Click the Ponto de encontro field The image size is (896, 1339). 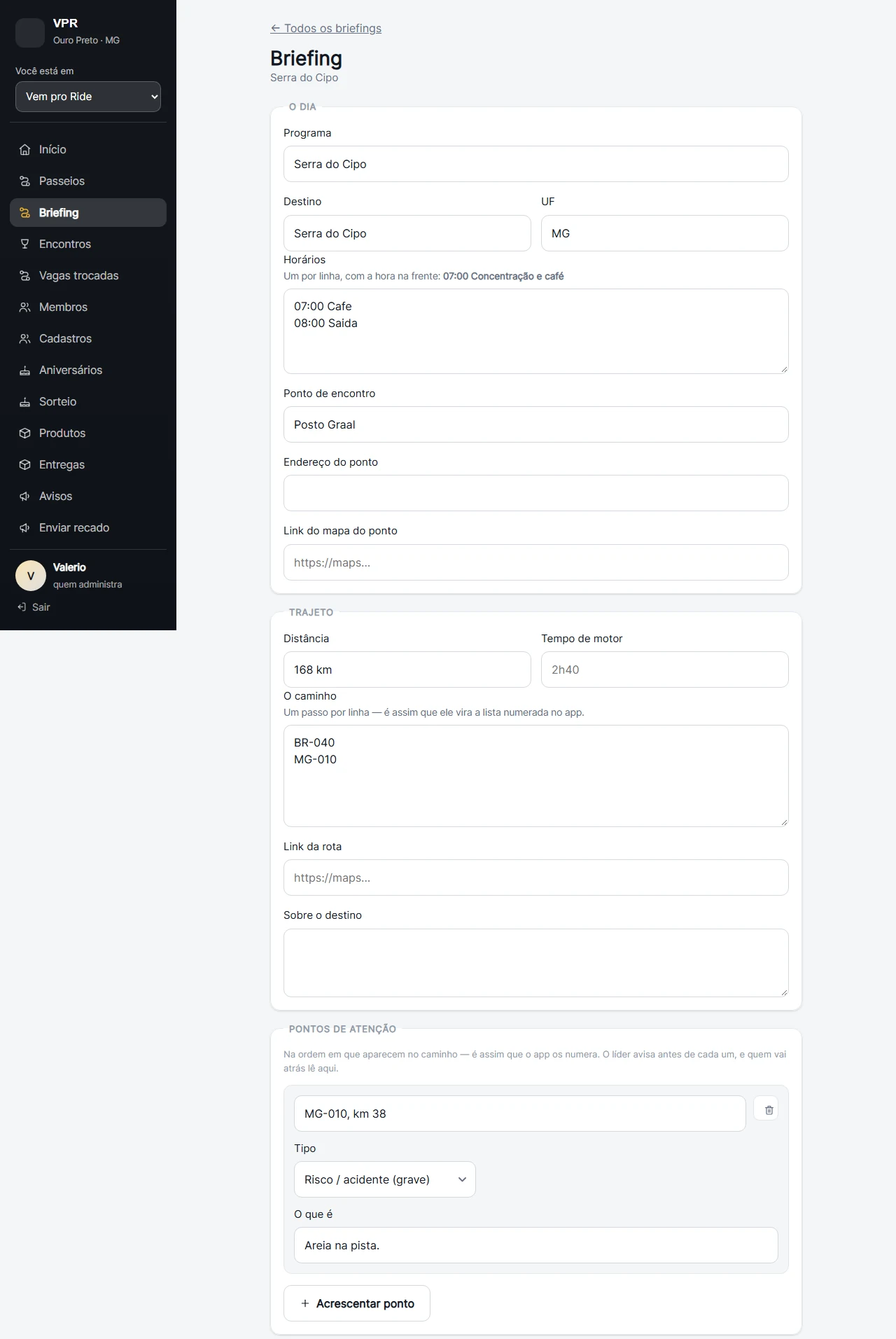[536, 424]
